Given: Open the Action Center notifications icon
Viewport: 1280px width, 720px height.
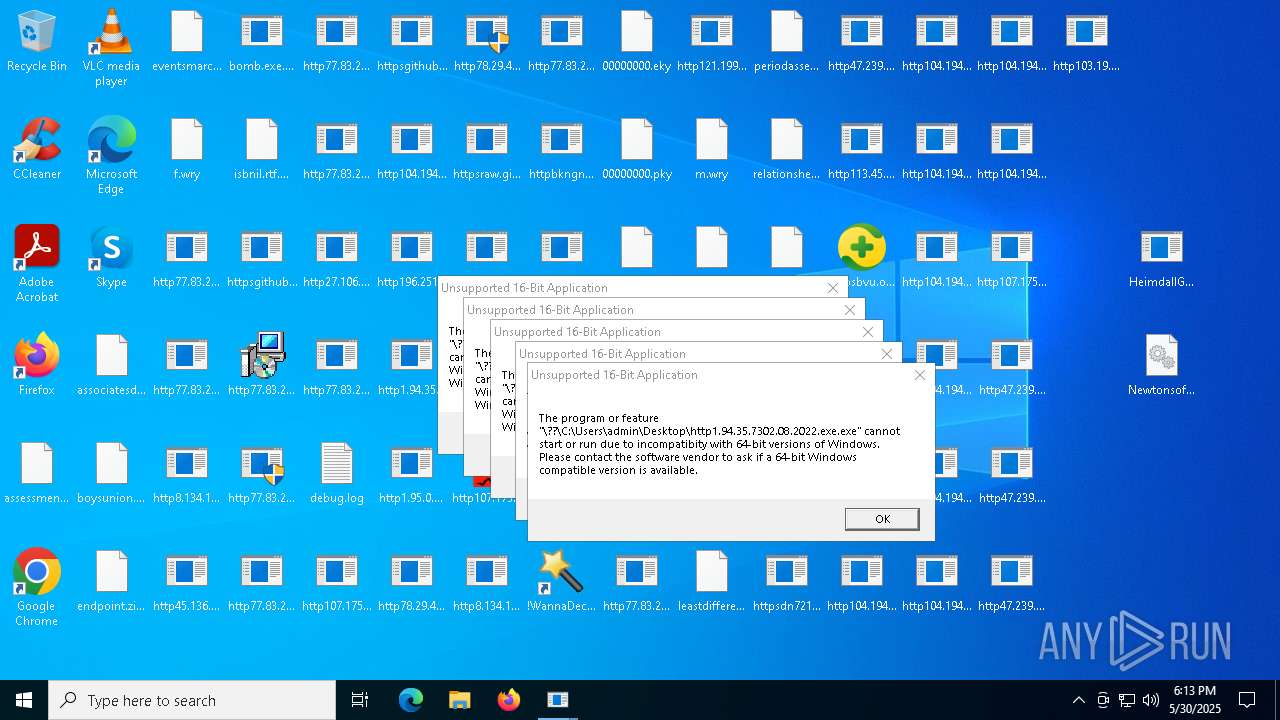Looking at the screenshot, I should [1248, 700].
